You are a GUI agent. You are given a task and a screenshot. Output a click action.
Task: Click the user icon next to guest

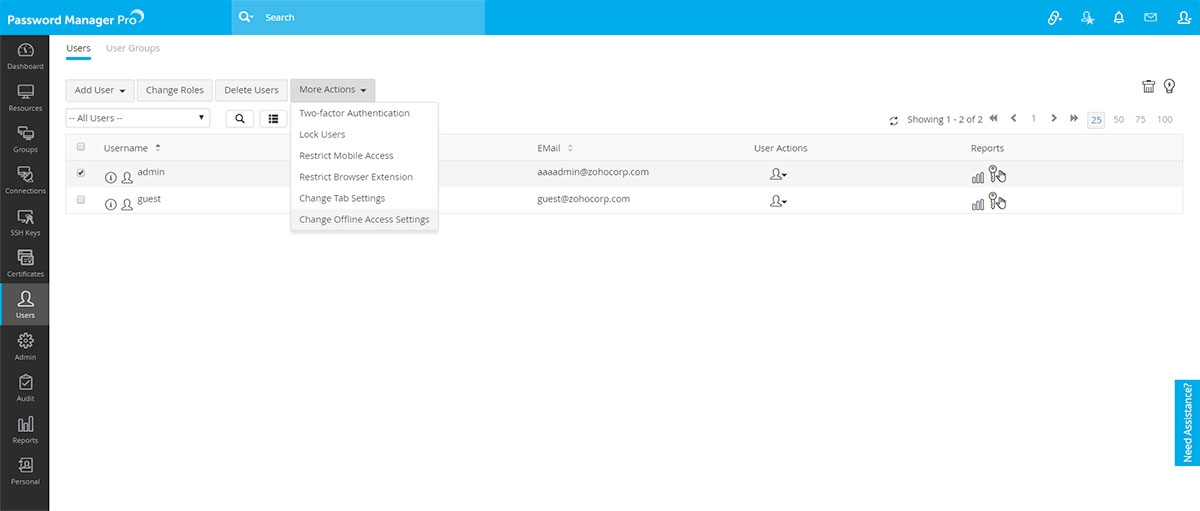click(127, 204)
